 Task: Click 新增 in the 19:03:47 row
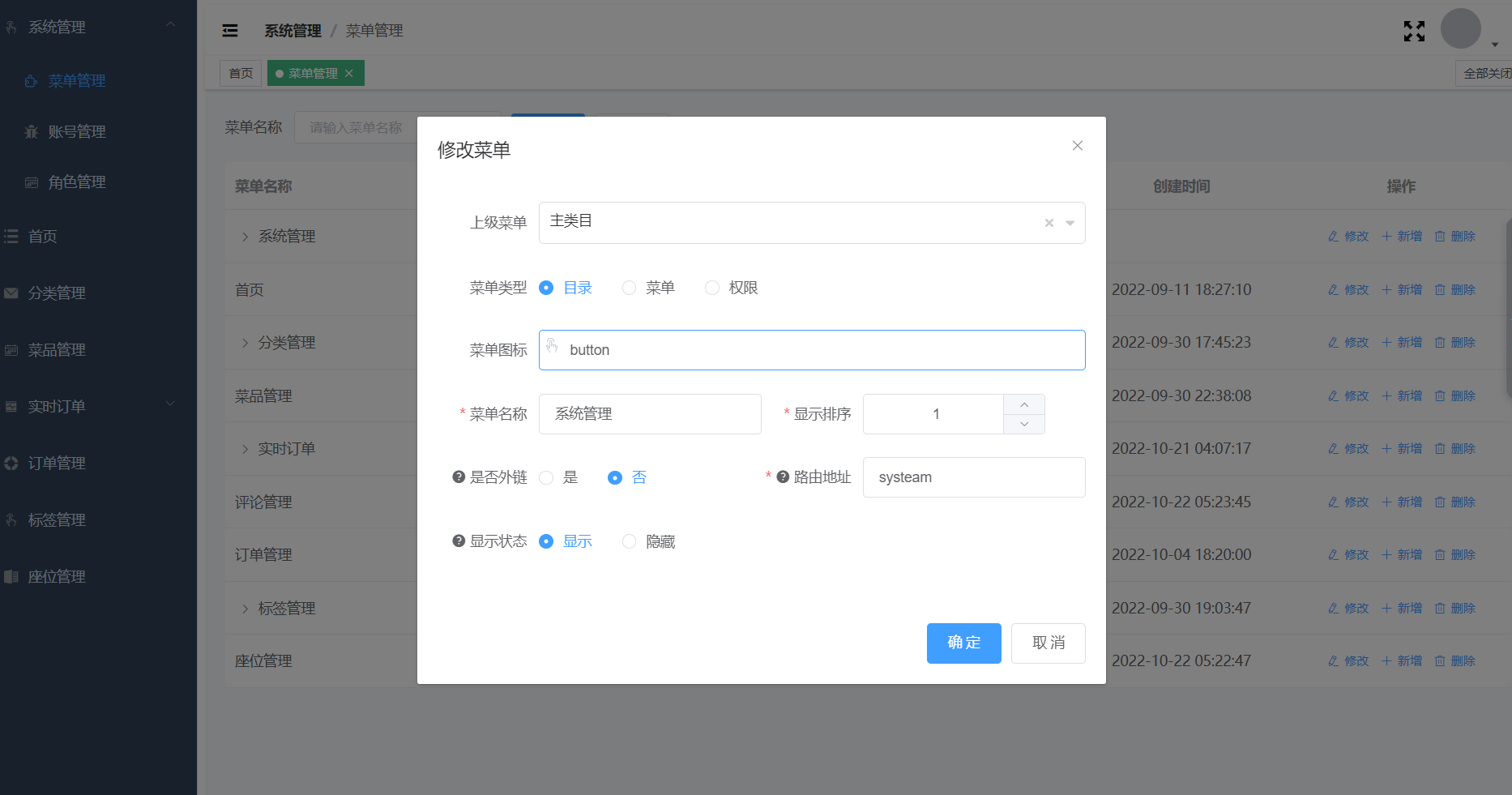[1402, 609]
